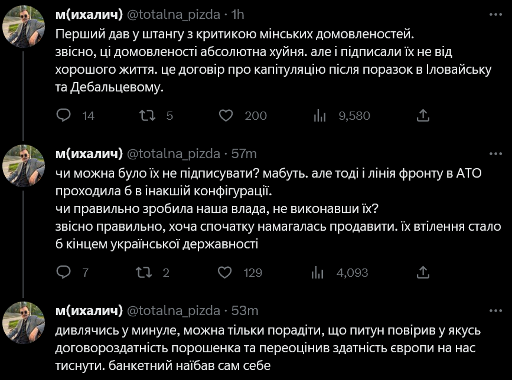The width and height of the screenshot is (512, 380).
Task: Share the second tweet posted 57m ago
Action: (x=423, y=272)
